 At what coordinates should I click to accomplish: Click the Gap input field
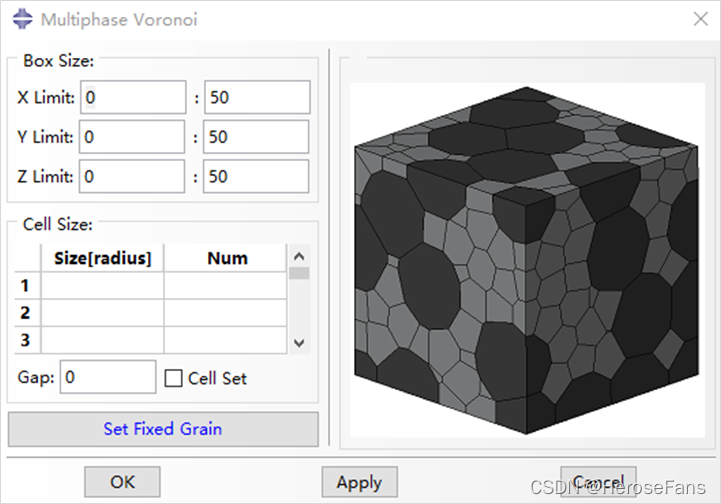[x=108, y=377]
